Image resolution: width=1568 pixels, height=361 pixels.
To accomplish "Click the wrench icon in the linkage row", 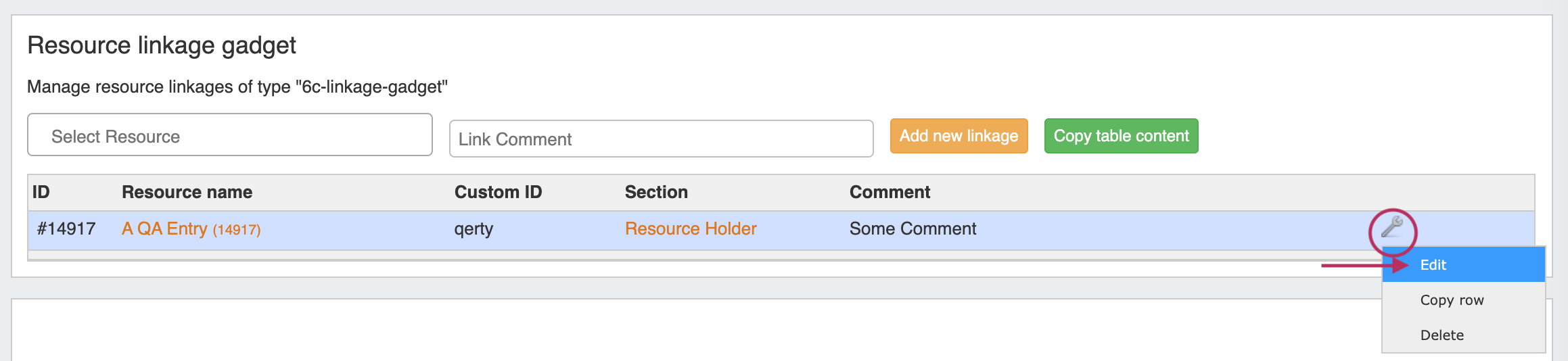I will [x=1391, y=228].
